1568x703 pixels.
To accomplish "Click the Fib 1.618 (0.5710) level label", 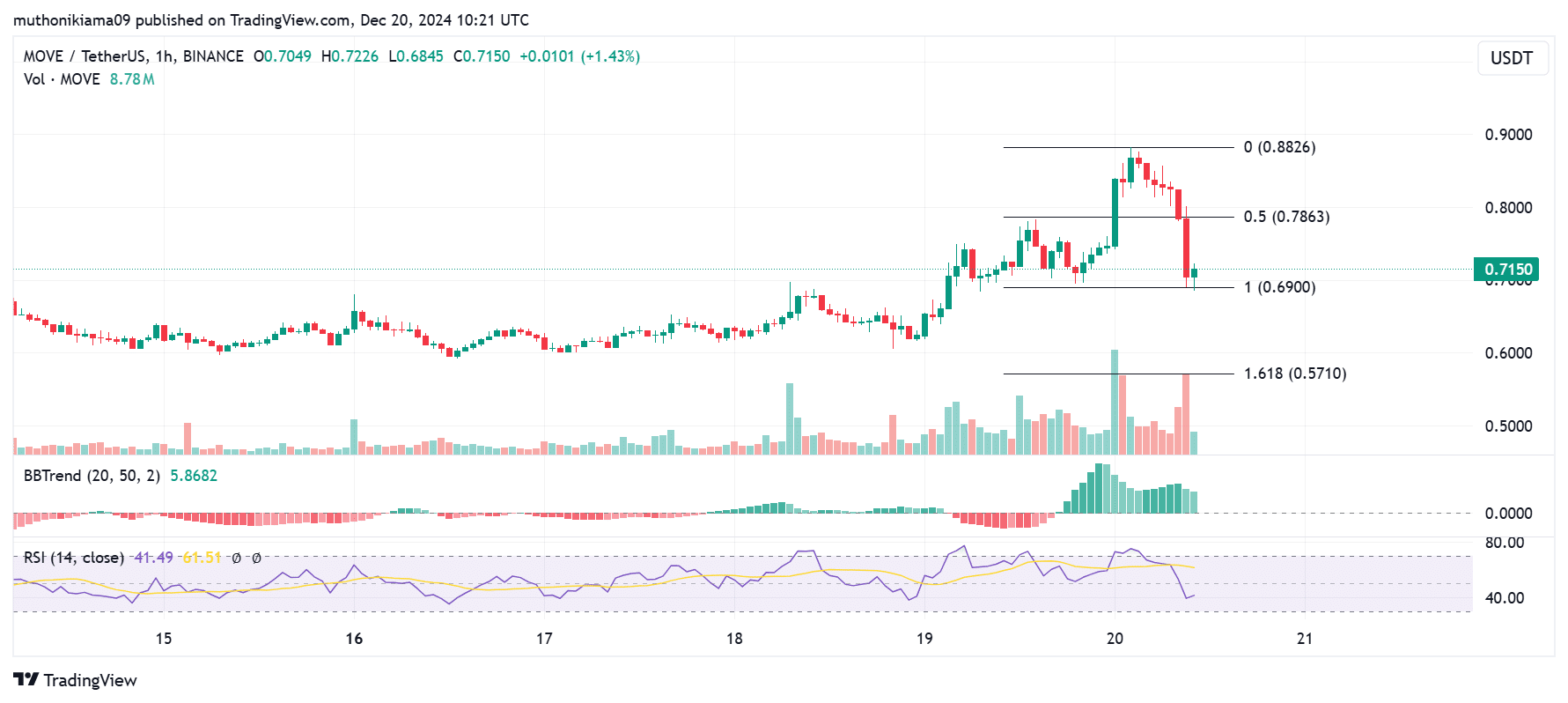I will [1294, 374].
